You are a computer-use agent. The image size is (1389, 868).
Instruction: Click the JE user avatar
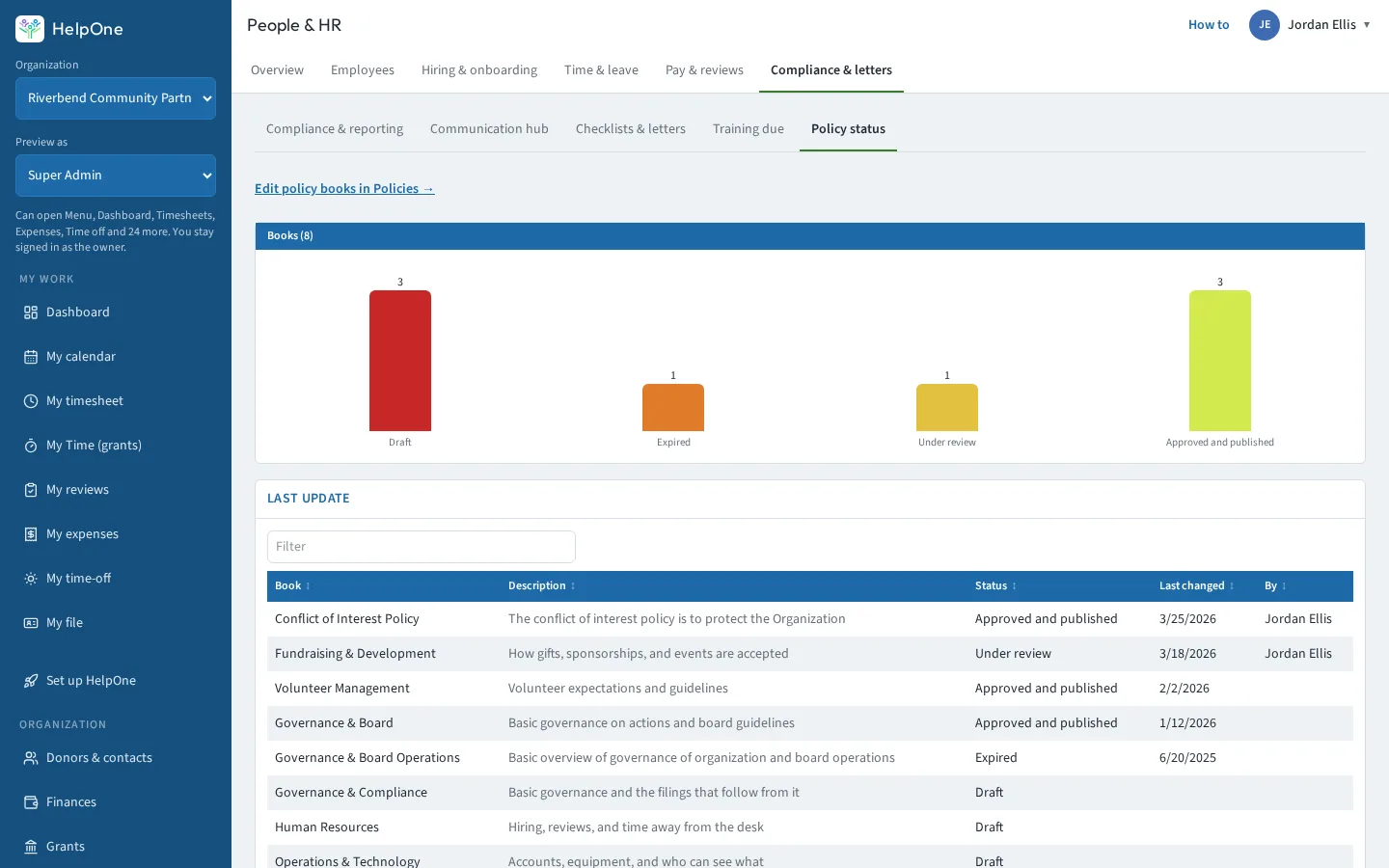(1265, 25)
